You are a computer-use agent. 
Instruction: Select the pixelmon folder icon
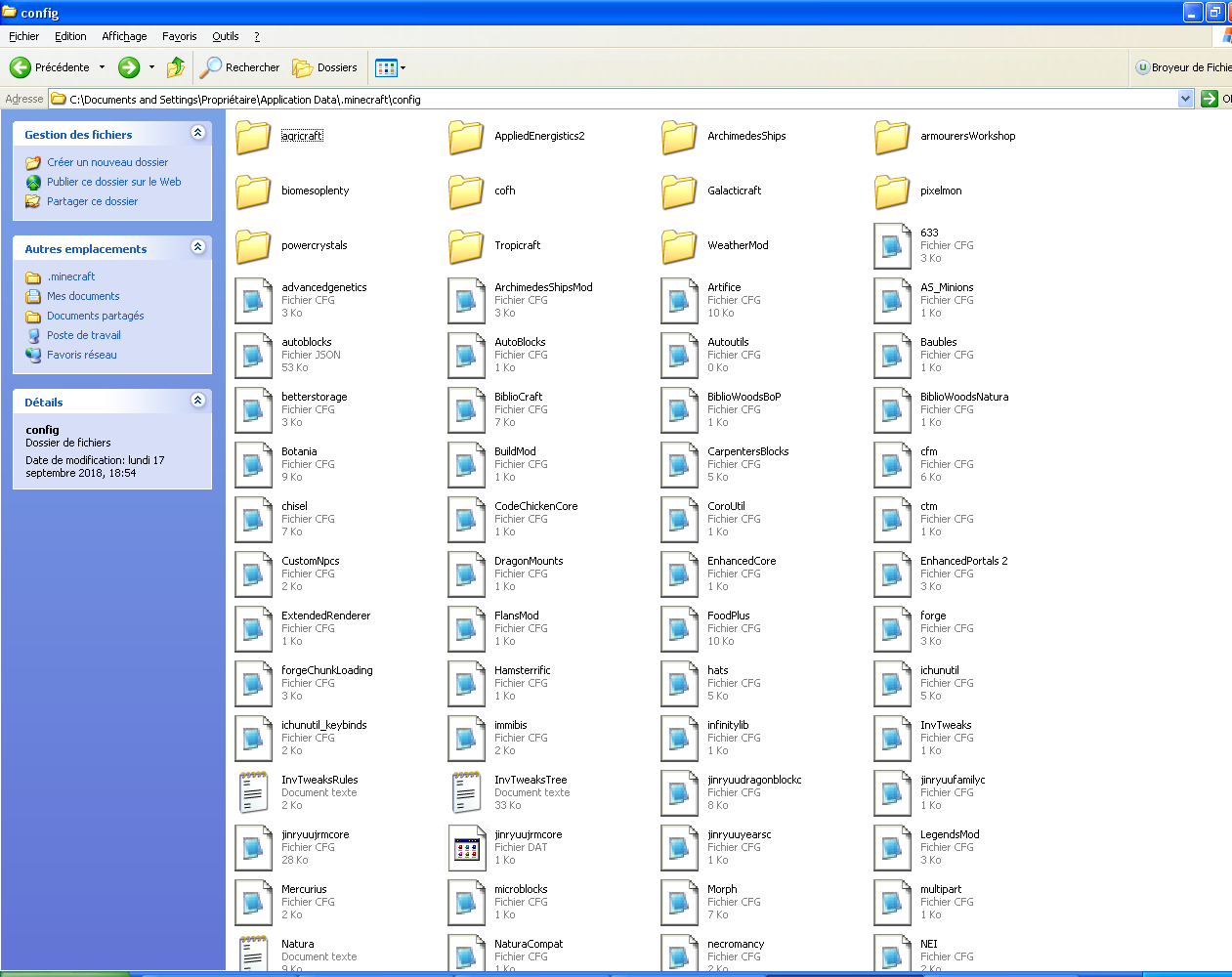click(892, 191)
